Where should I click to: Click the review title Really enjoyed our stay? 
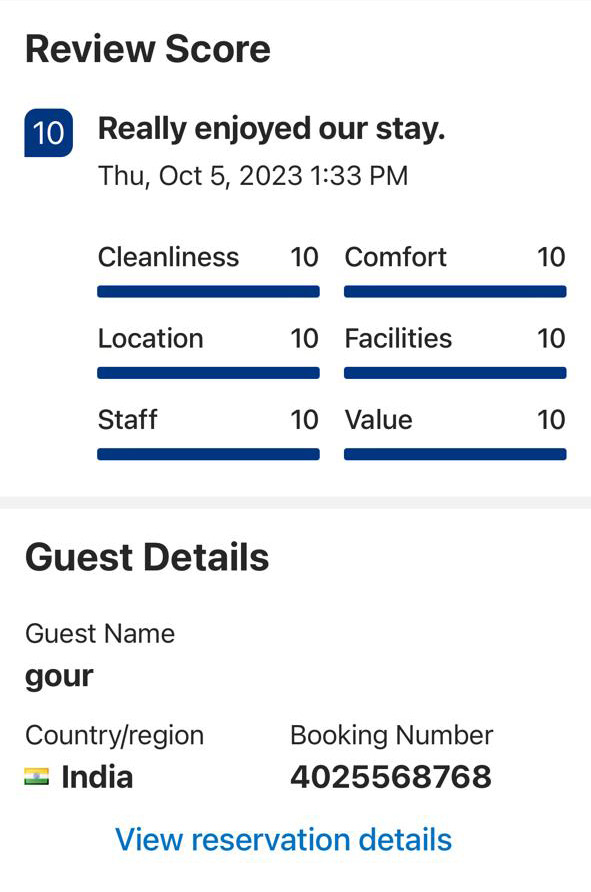click(271, 129)
